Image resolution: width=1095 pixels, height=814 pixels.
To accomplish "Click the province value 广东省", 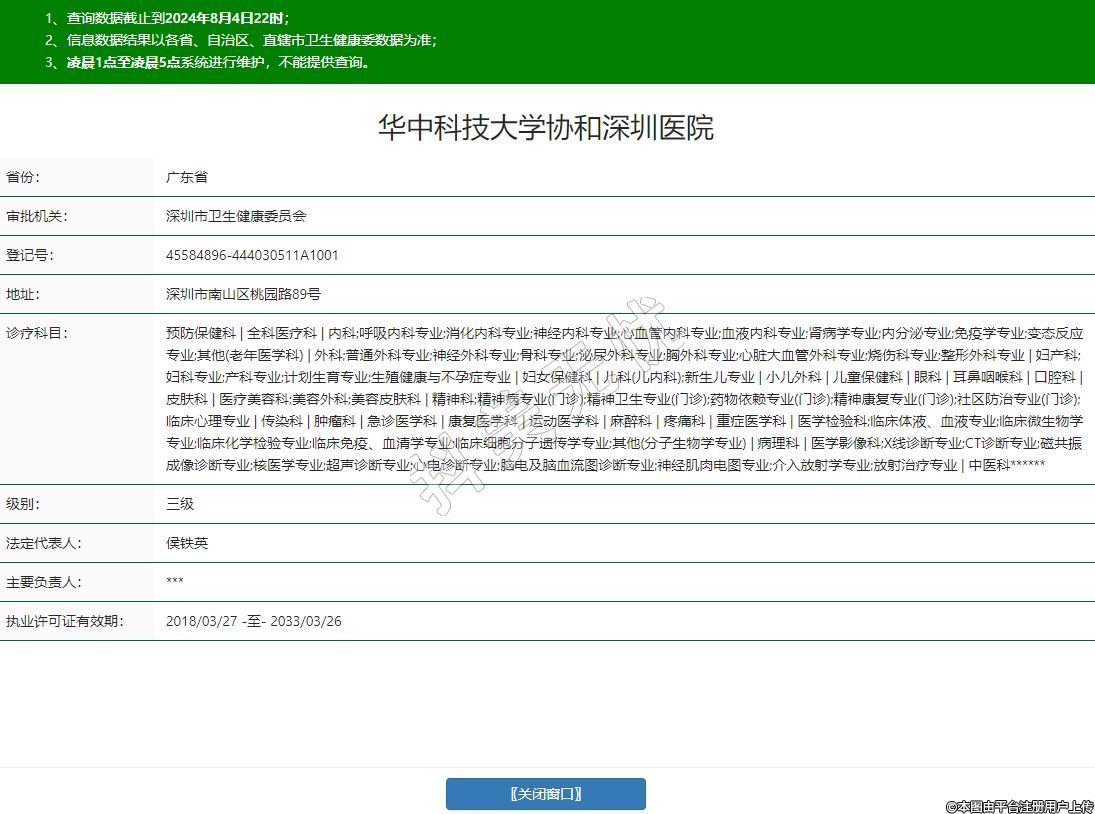I will (x=187, y=177).
